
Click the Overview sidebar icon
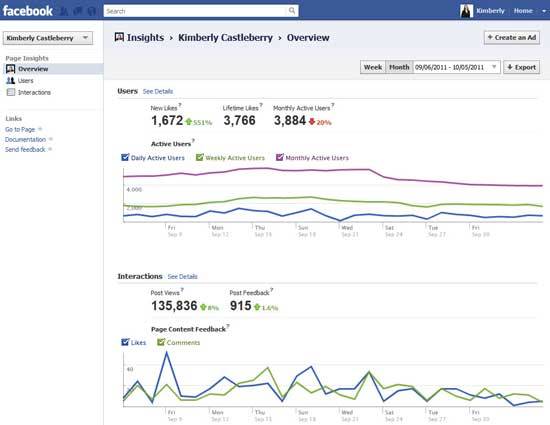click(x=11, y=69)
